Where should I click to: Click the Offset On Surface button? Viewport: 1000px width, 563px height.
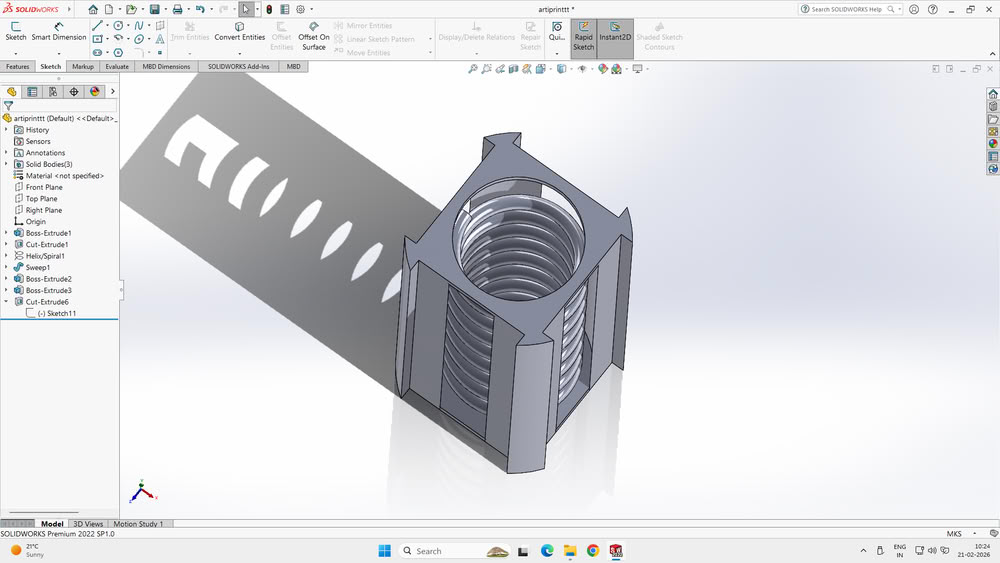(x=314, y=36)
